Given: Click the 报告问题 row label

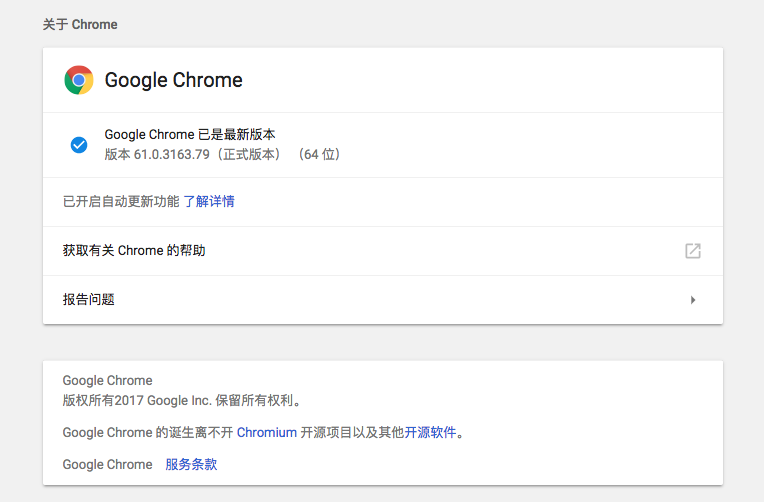Looking at the screenshot, I should pos(89,299).
